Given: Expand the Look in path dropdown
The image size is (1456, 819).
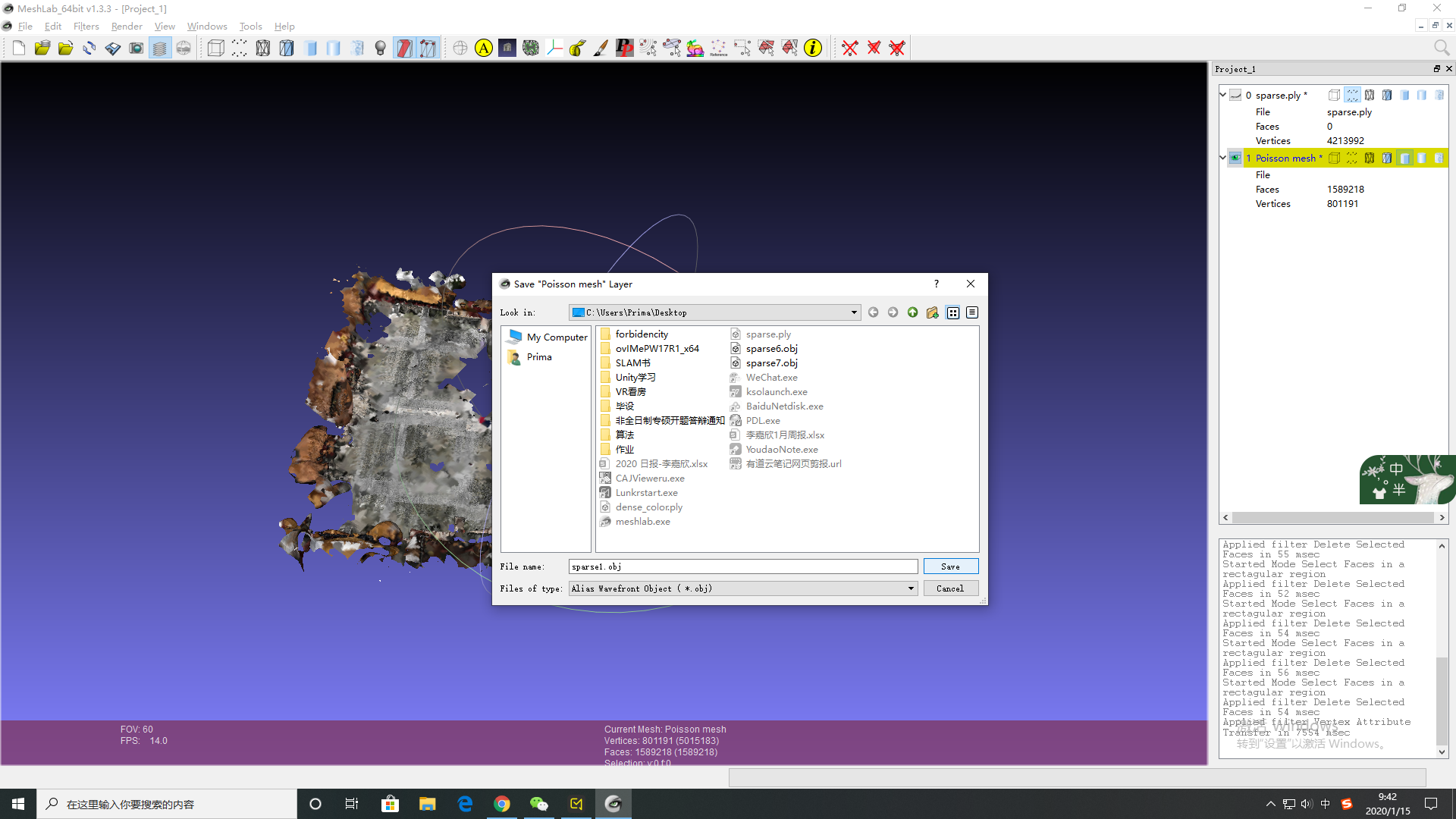Looking at the screenshot, I should [854, 312].
